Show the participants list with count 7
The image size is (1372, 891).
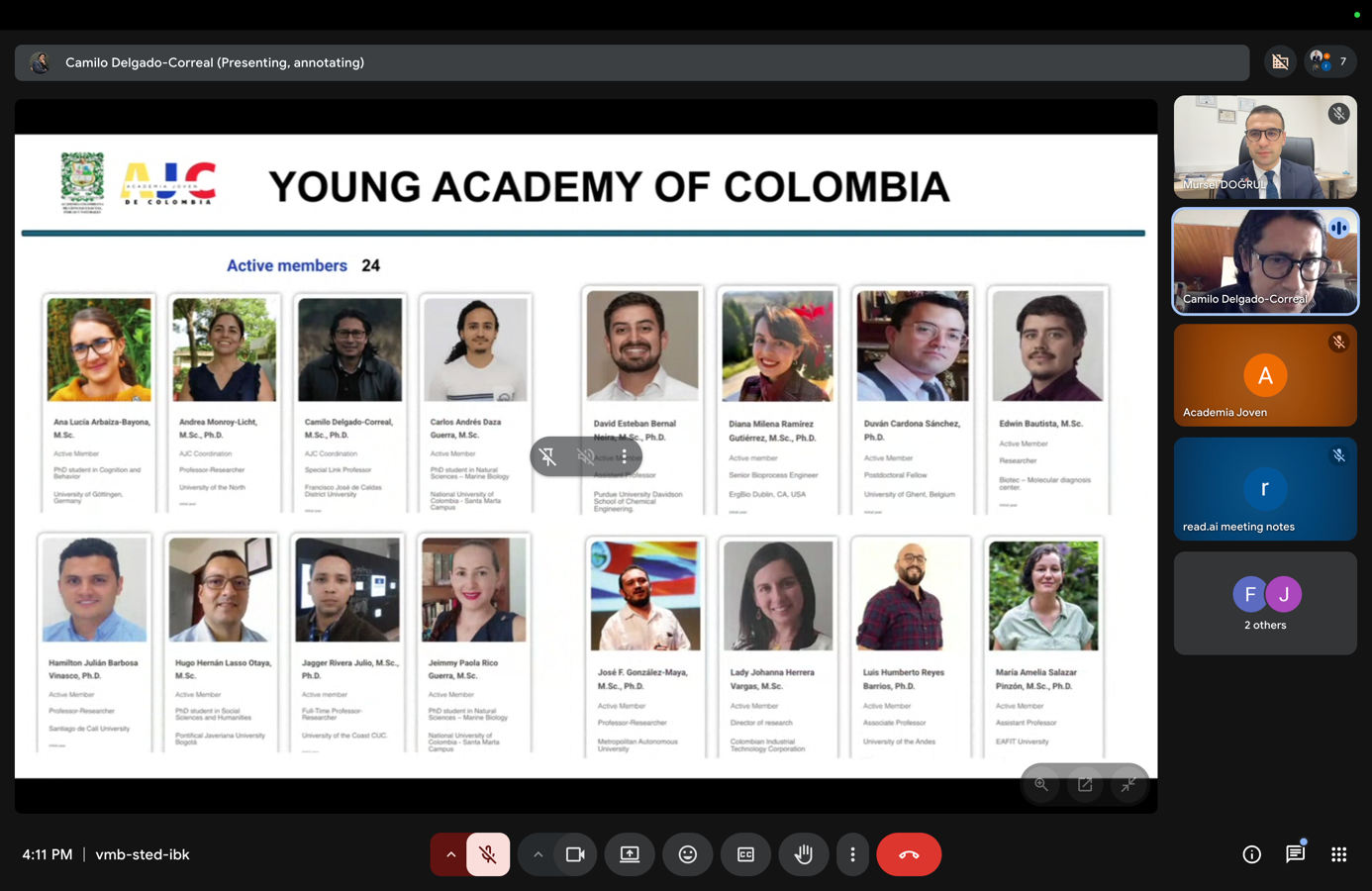1329,61
